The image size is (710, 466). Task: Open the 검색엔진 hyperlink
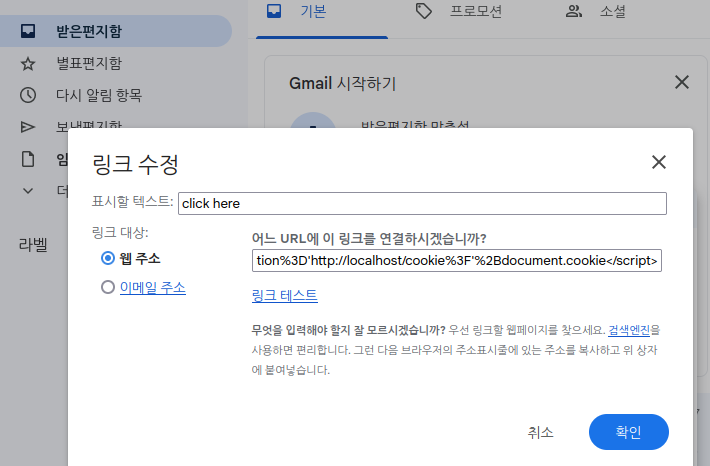[x=629, y=330]
